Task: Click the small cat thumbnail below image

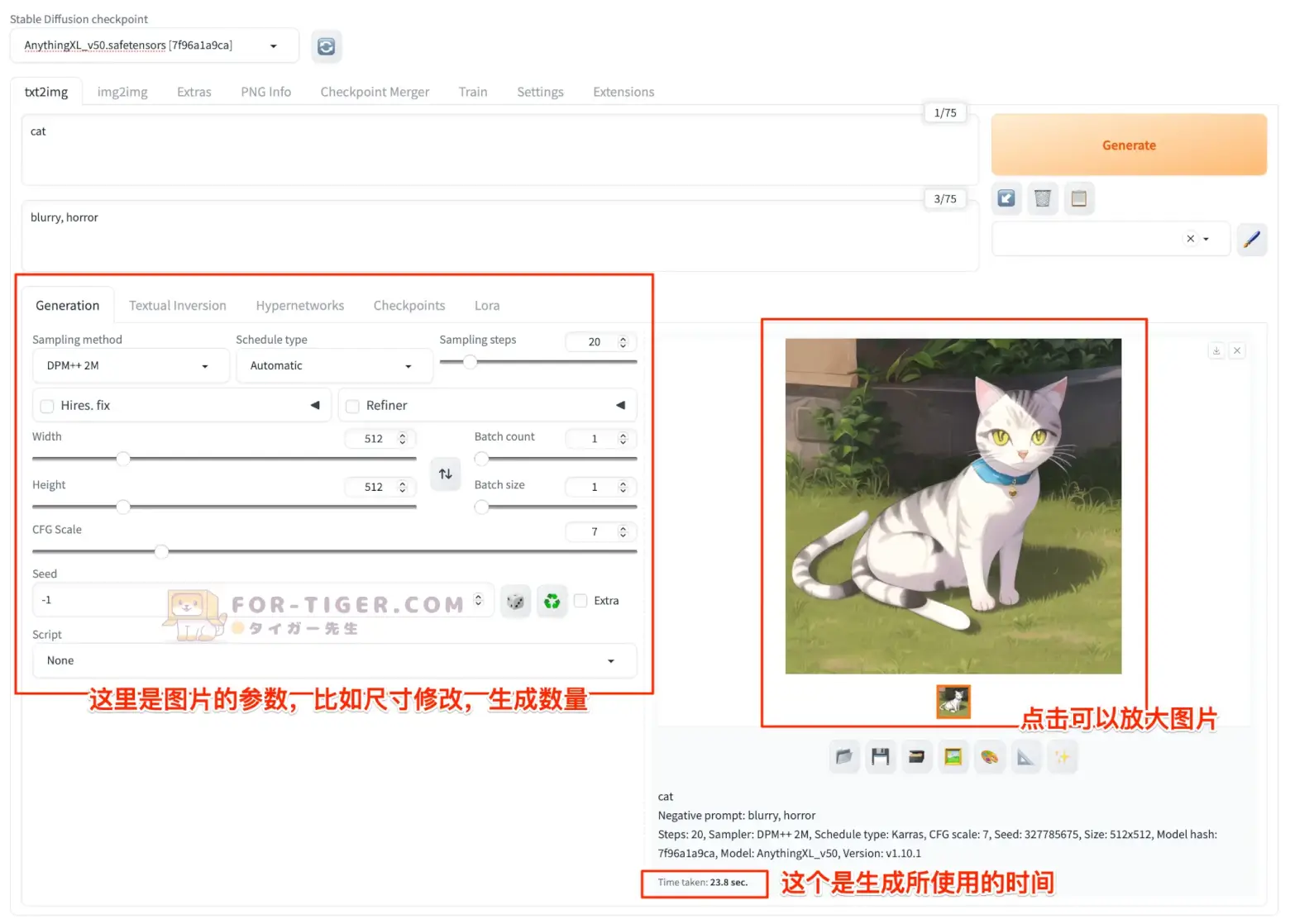Action: tap(953, 702)
